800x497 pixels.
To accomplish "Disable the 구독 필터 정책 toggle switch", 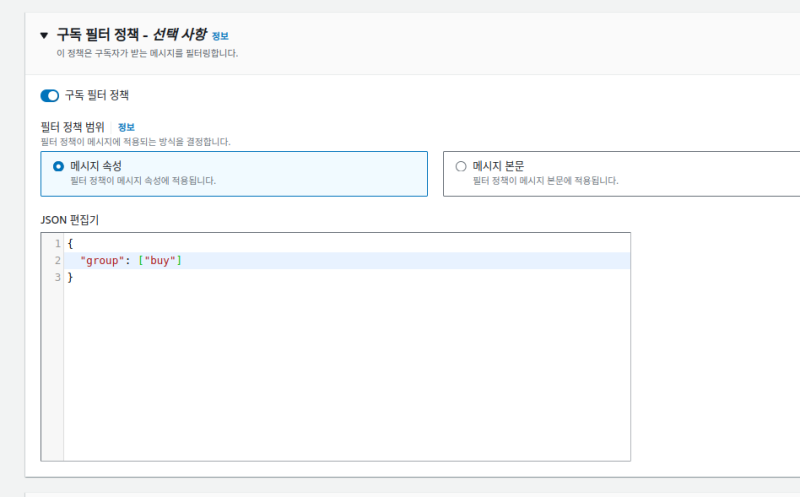I will tap(49, 96).
